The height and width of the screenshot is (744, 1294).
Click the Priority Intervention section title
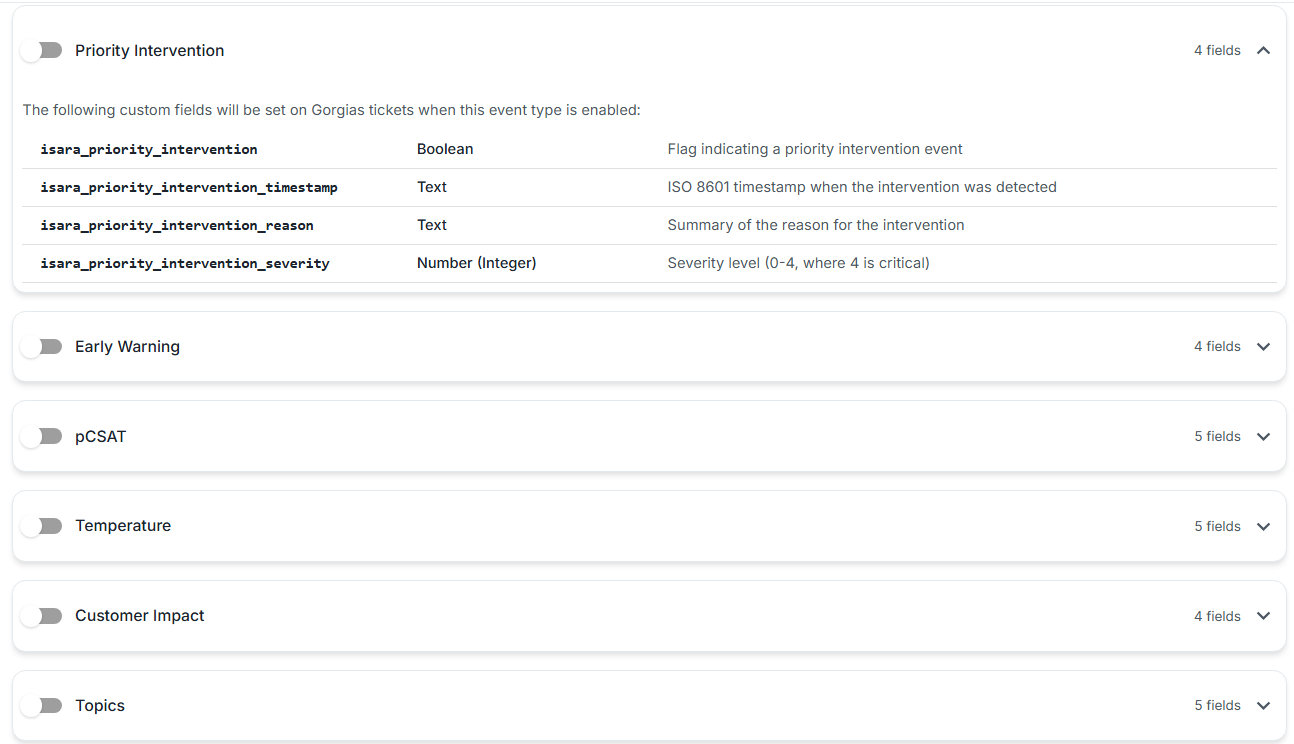pos(149,50)
